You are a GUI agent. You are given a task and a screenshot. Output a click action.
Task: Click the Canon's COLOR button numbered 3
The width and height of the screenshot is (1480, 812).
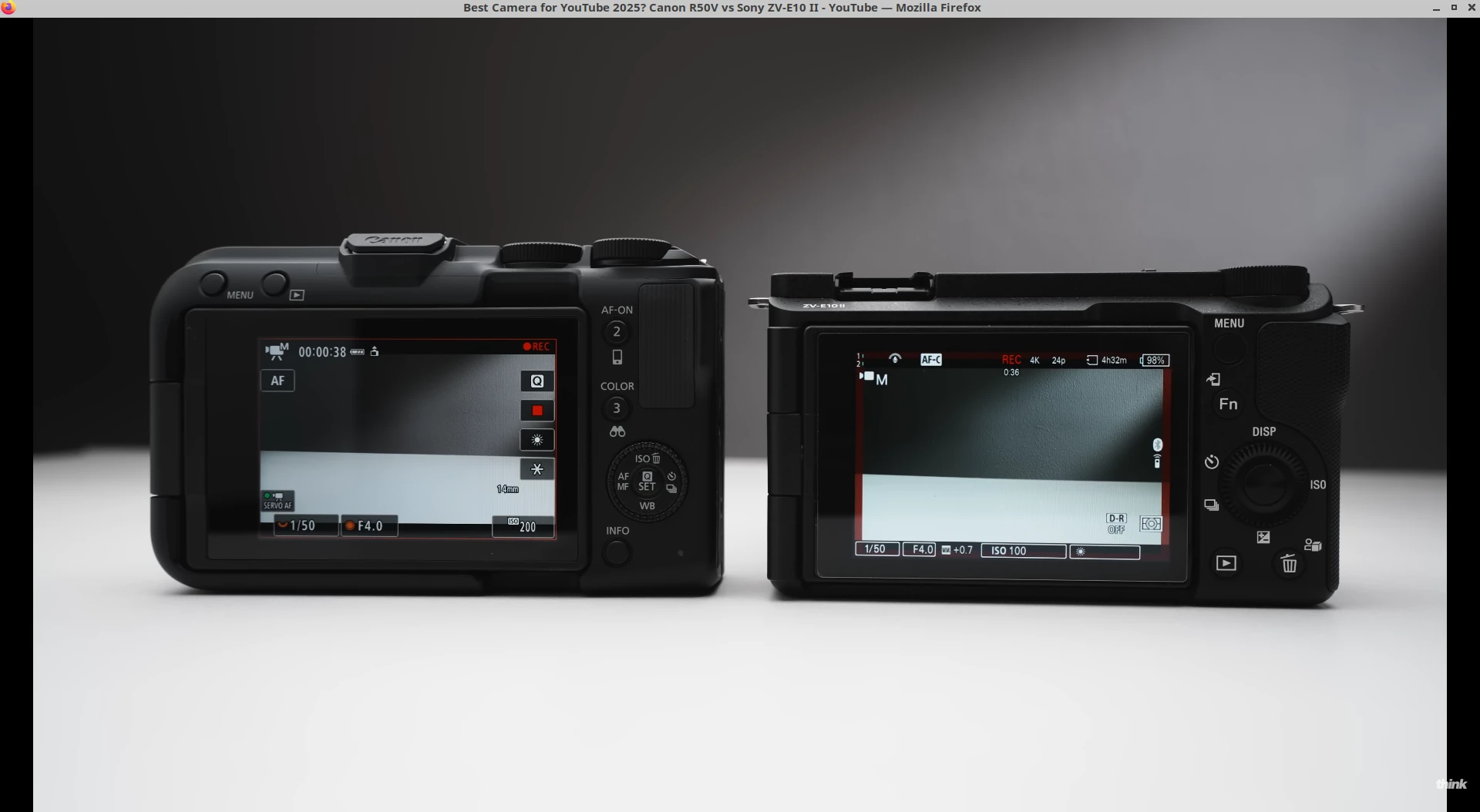(x=616, y=408)
